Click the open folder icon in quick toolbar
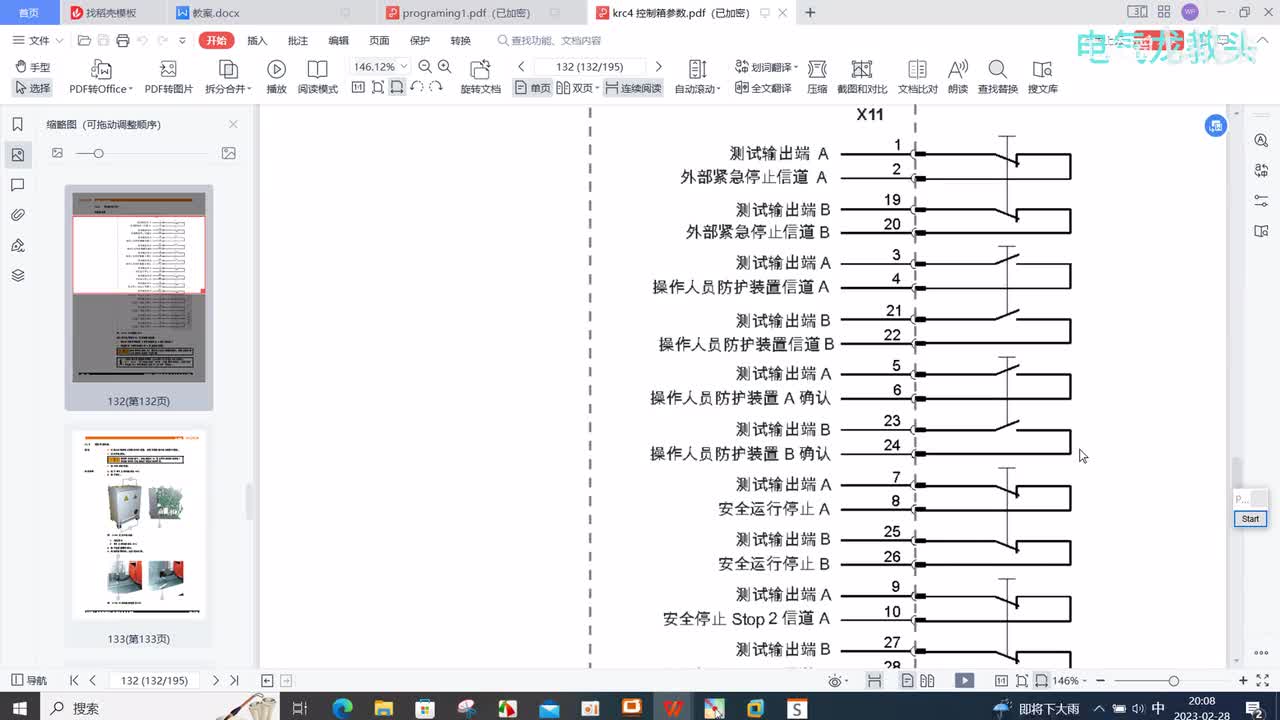 [x=84, y=40]
